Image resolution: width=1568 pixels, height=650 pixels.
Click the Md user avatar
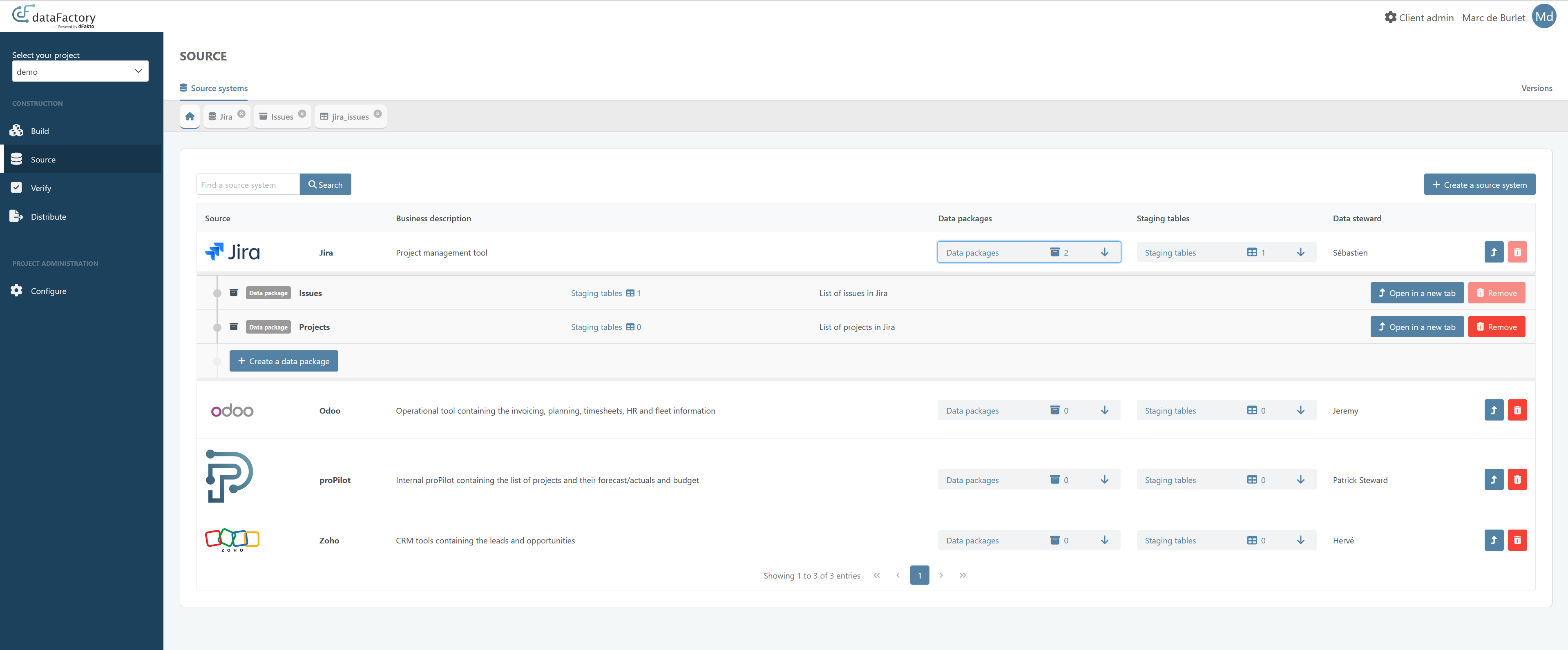coord(1543,17)
